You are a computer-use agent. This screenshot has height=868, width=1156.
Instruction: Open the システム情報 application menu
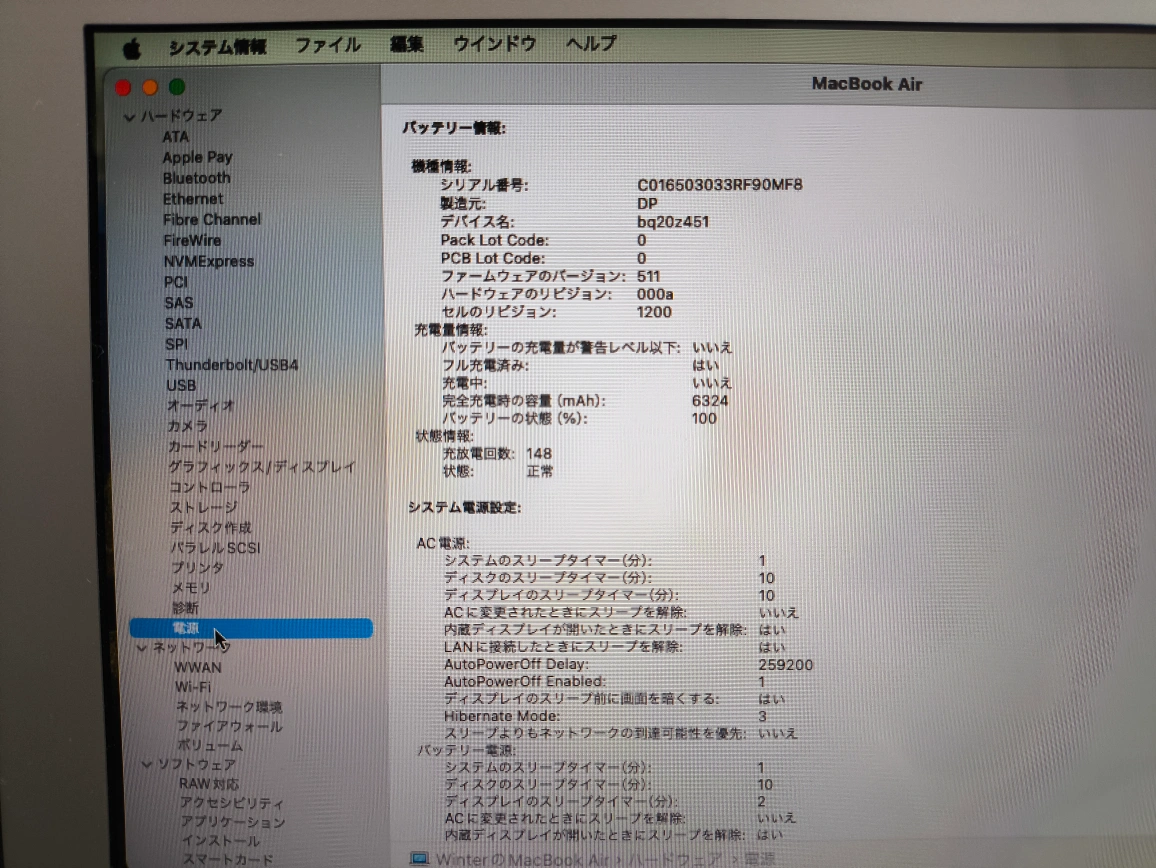point(217,47)
